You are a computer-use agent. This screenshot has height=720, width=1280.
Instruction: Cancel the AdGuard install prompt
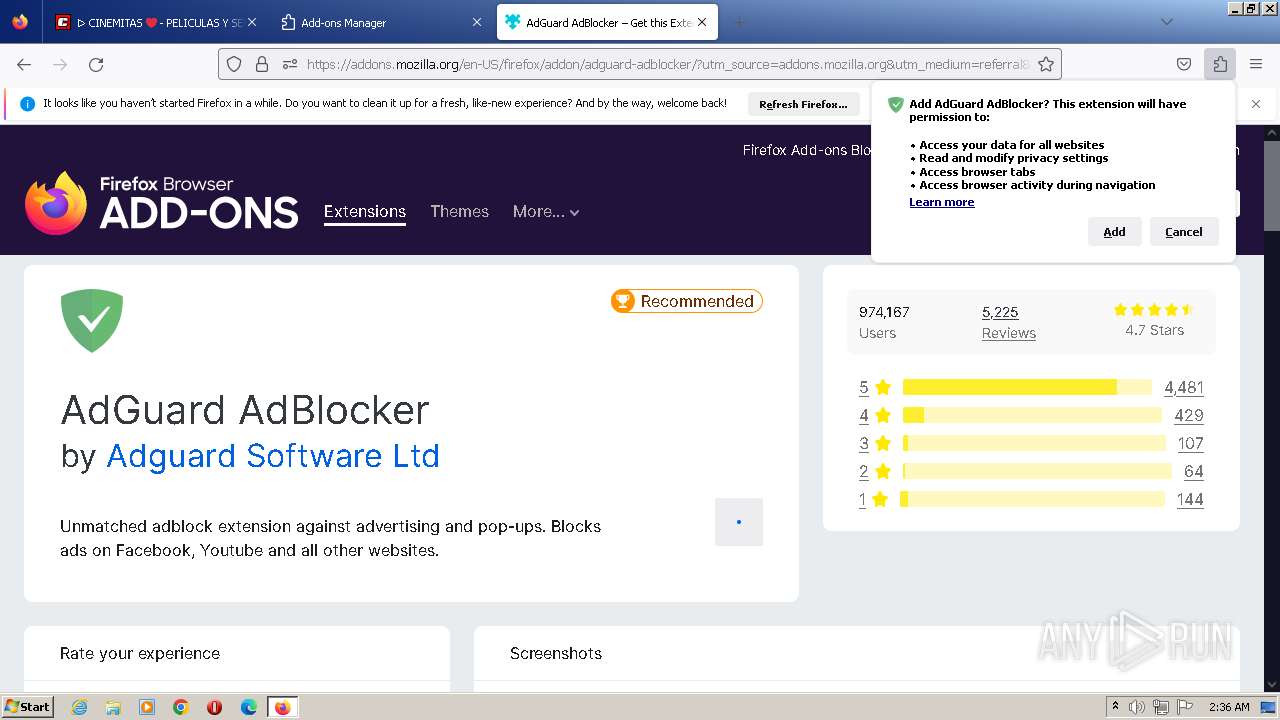(1183, 232)
